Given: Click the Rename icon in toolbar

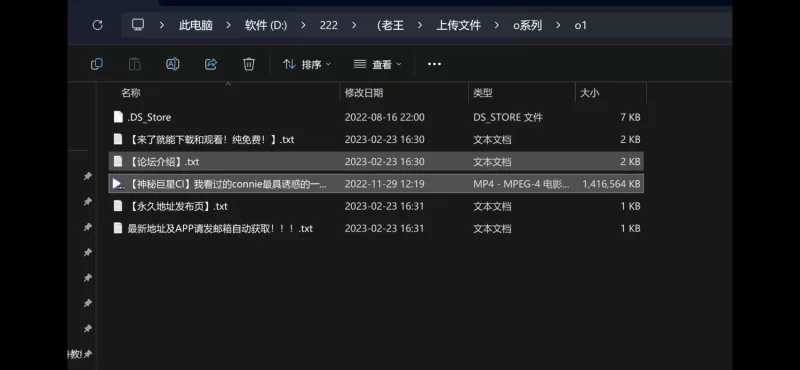Looking at the screenshot, I should click(172, 64).
